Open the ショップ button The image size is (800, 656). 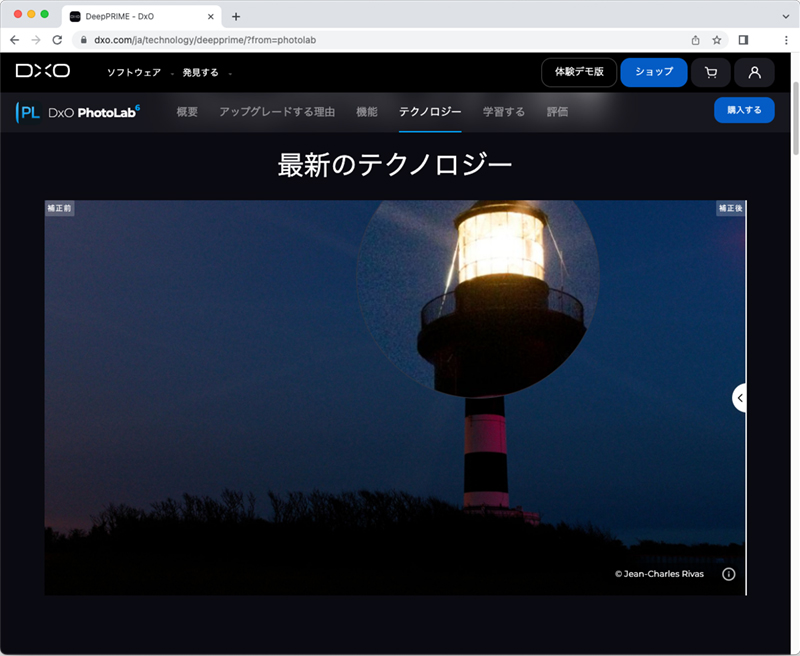click(x=653, y=72)
